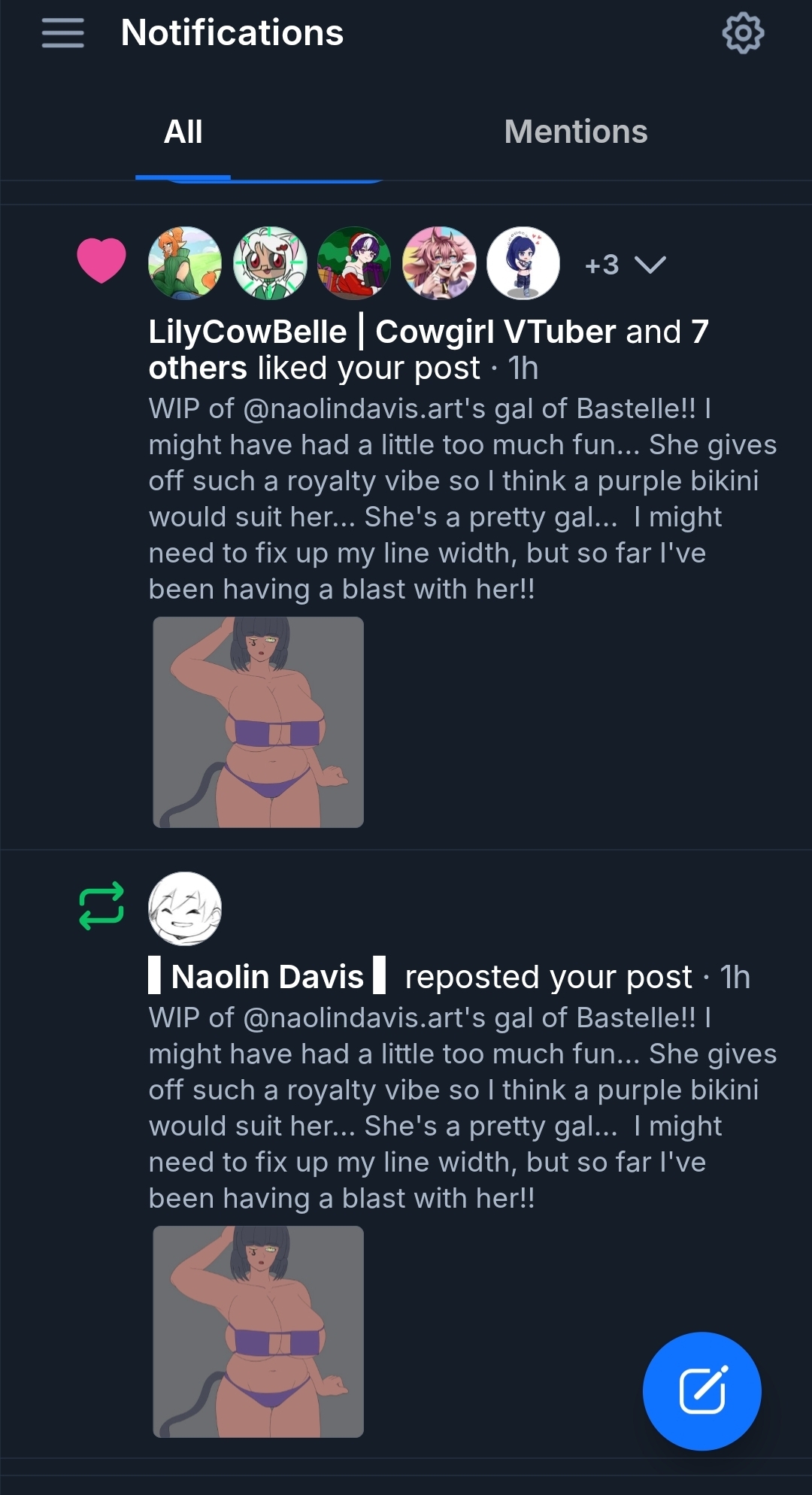Tap the green repost arrows icon
Screen dimensions: 812x1495
pyautogui.click(x=101, y=905)
